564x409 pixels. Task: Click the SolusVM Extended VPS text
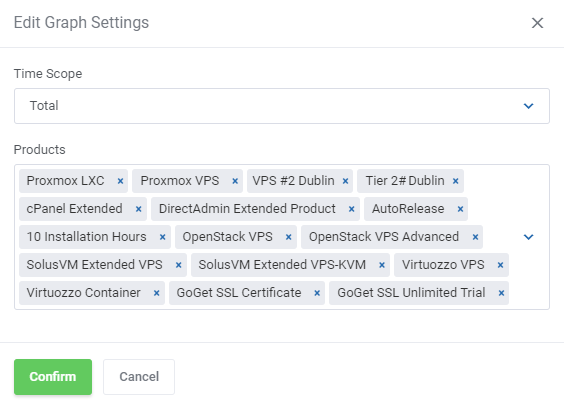94,265
